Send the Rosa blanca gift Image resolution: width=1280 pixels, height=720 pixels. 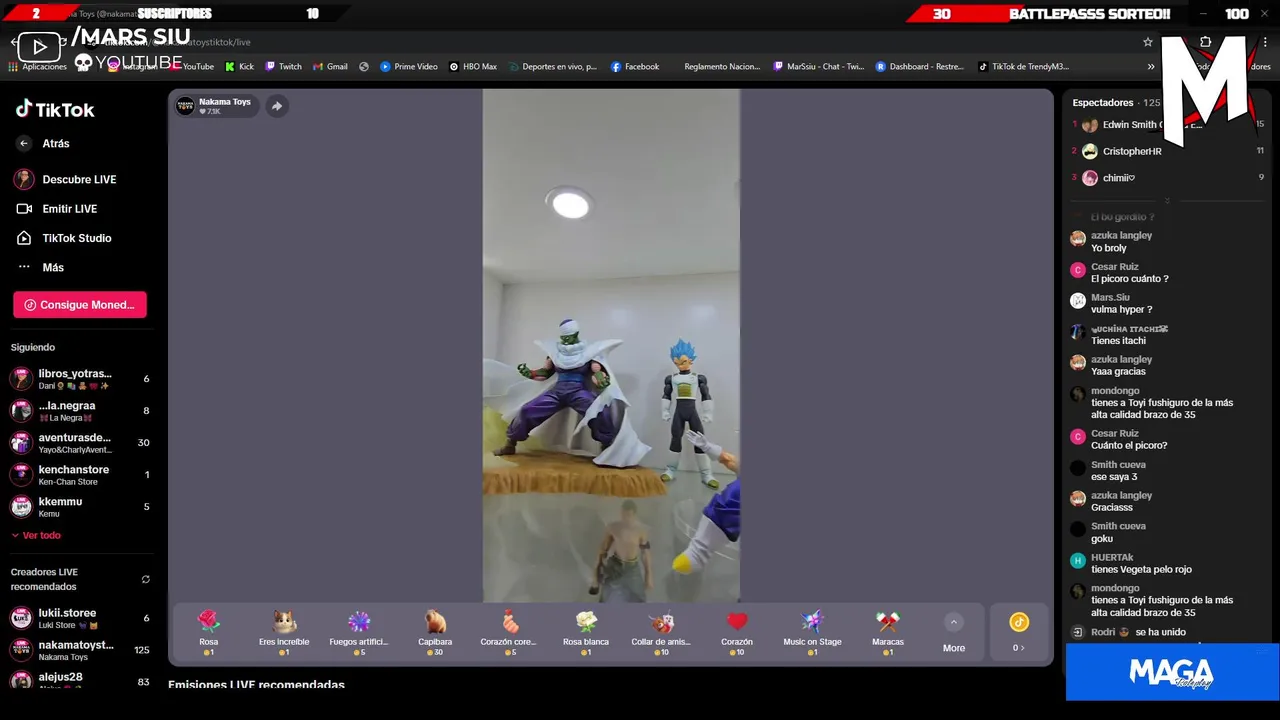pos(586,633)
